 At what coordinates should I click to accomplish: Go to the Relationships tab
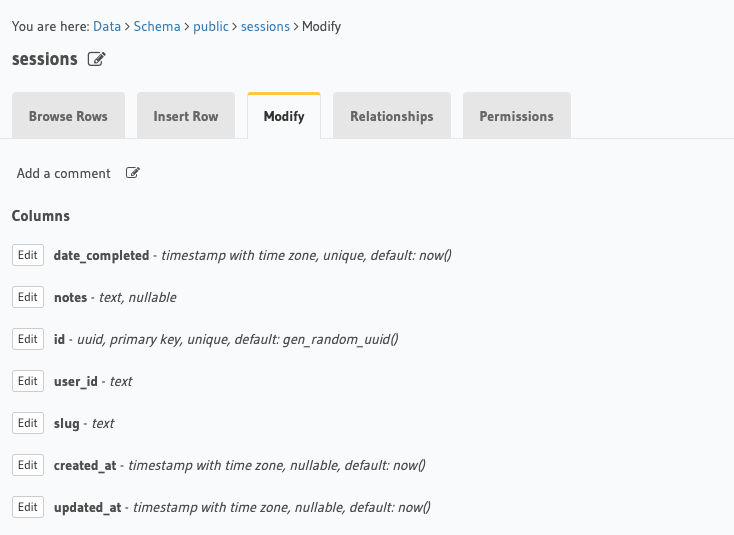392,116
